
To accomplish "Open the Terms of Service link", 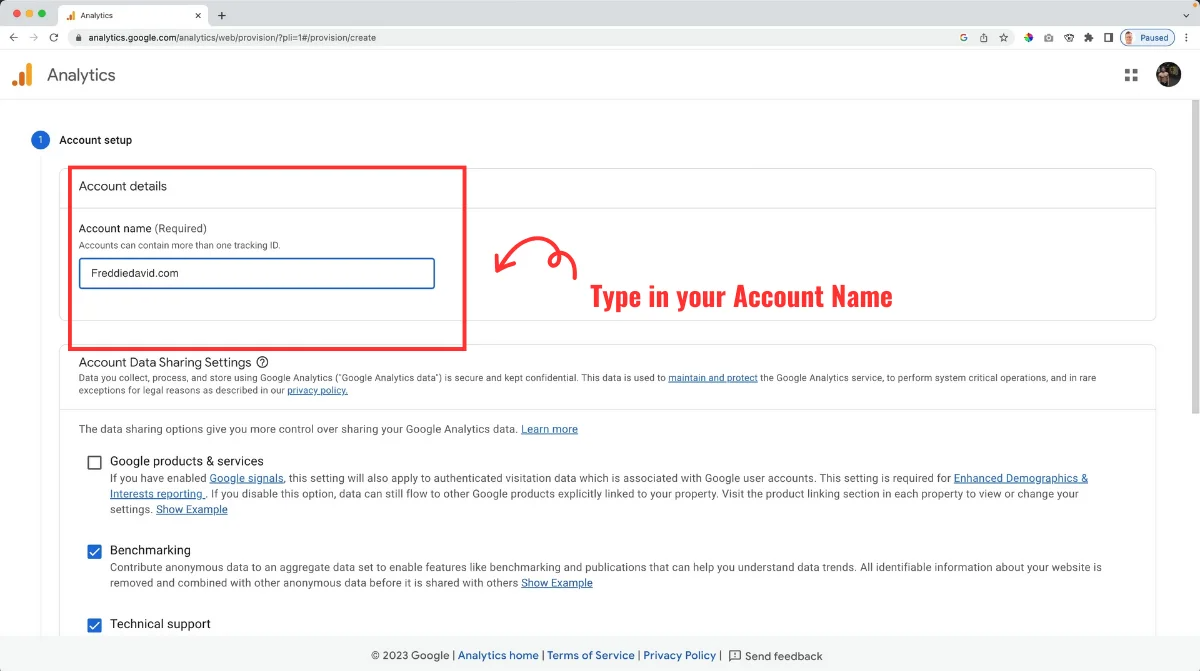I will (x=590, y=655).
